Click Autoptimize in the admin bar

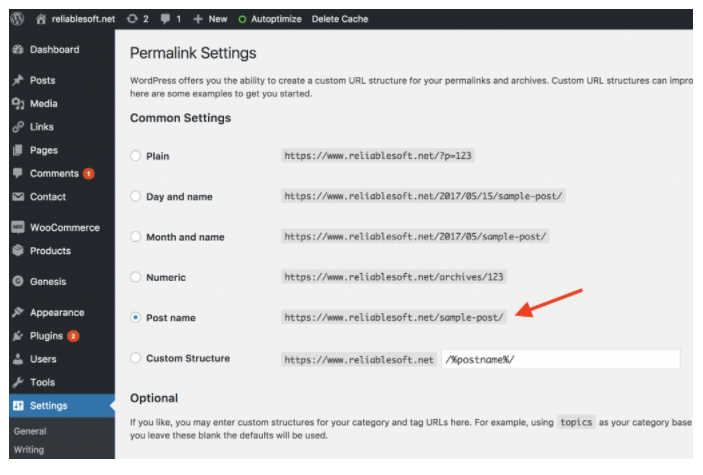(276, 19)
